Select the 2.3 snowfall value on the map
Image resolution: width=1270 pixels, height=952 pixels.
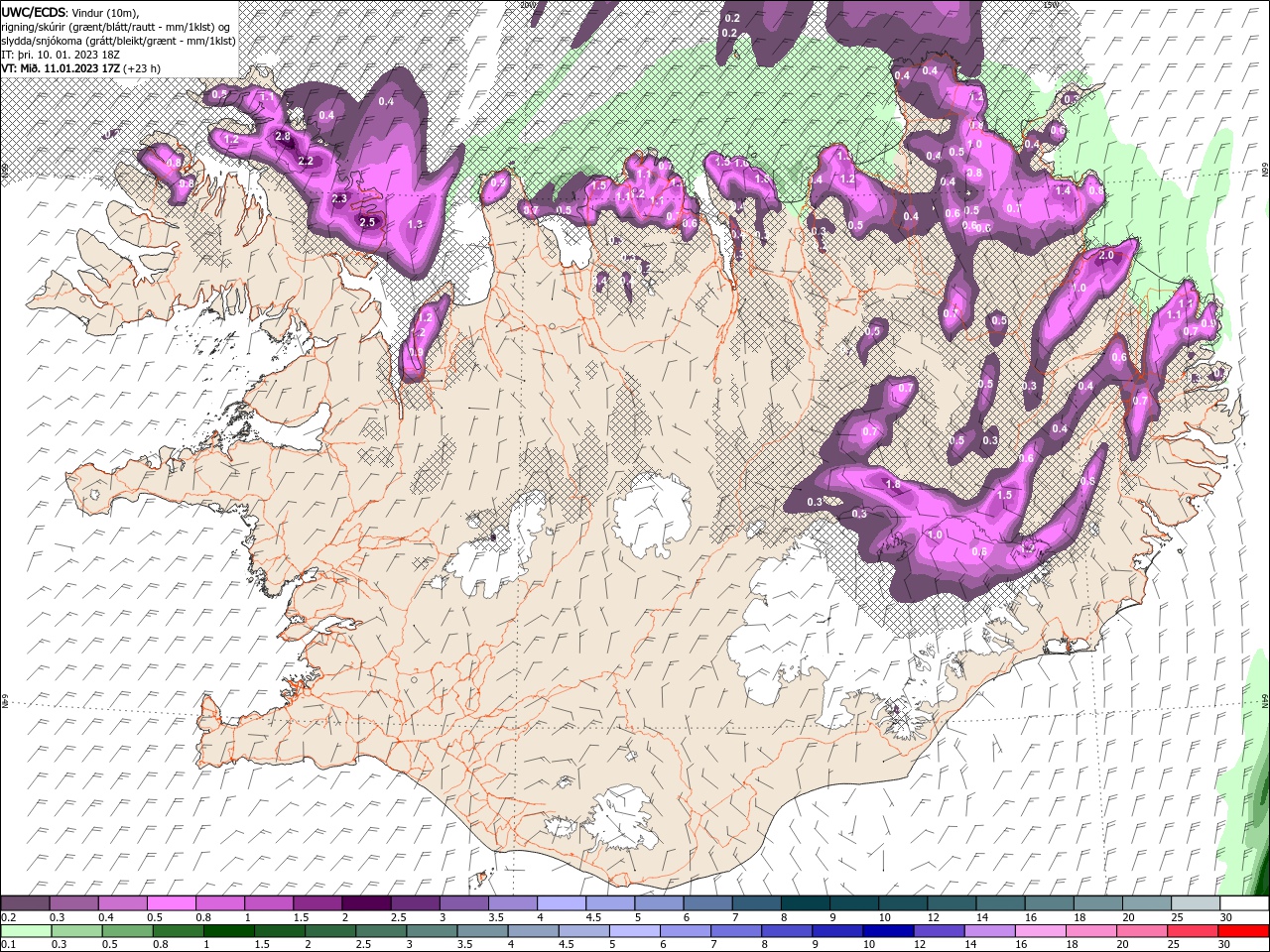click(338, 198)
